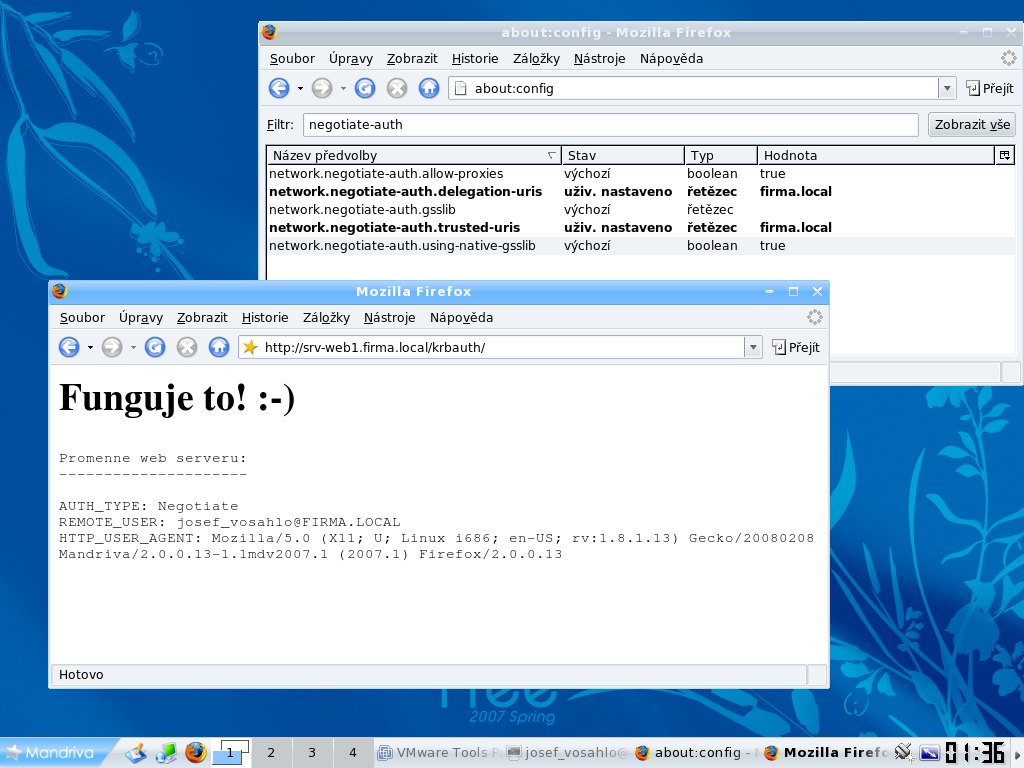The width and height of the screenshot is (1024, 768).
Task: Click Back arrow in front Firefox window
Action: [69, 347]
